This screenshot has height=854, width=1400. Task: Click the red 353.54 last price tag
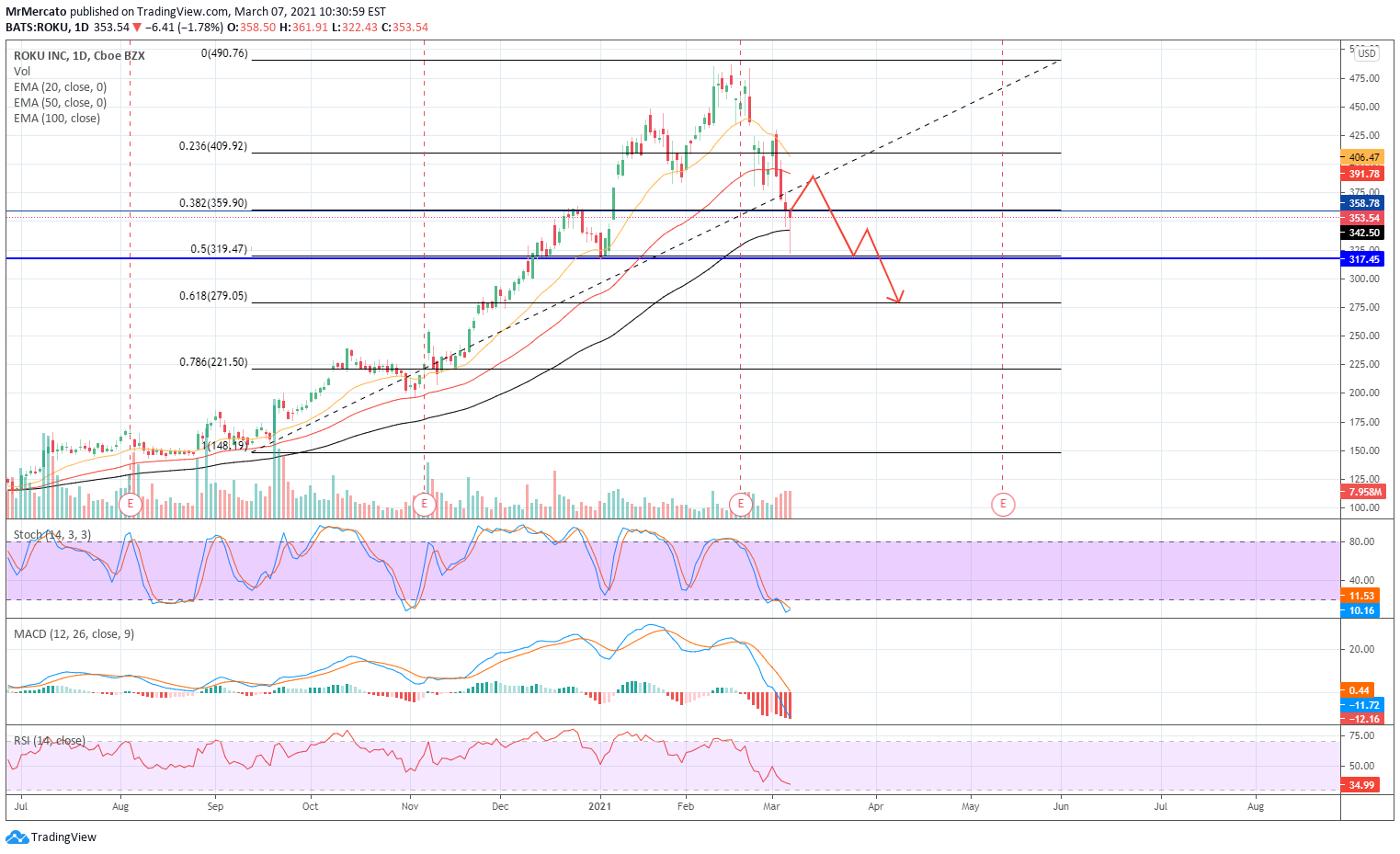(1362, 219)
